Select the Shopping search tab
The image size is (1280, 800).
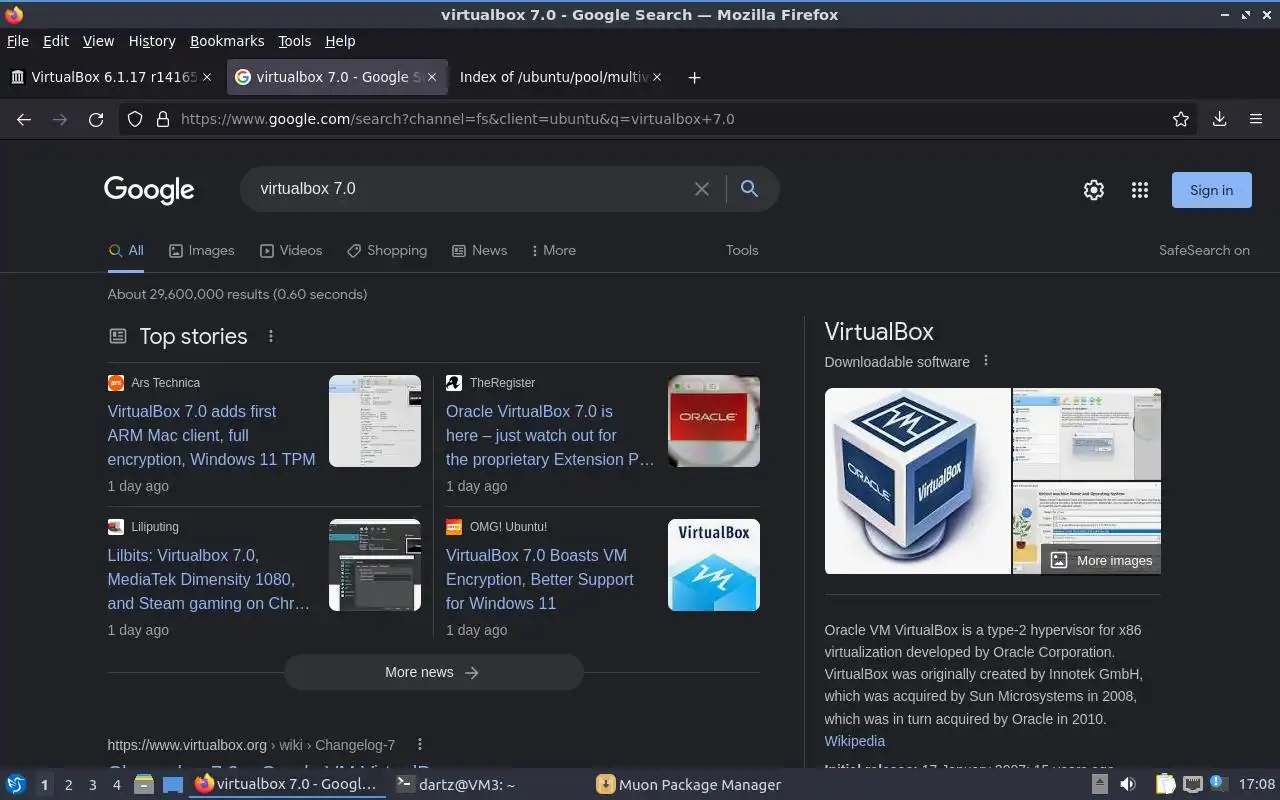(x=387, y=250)
